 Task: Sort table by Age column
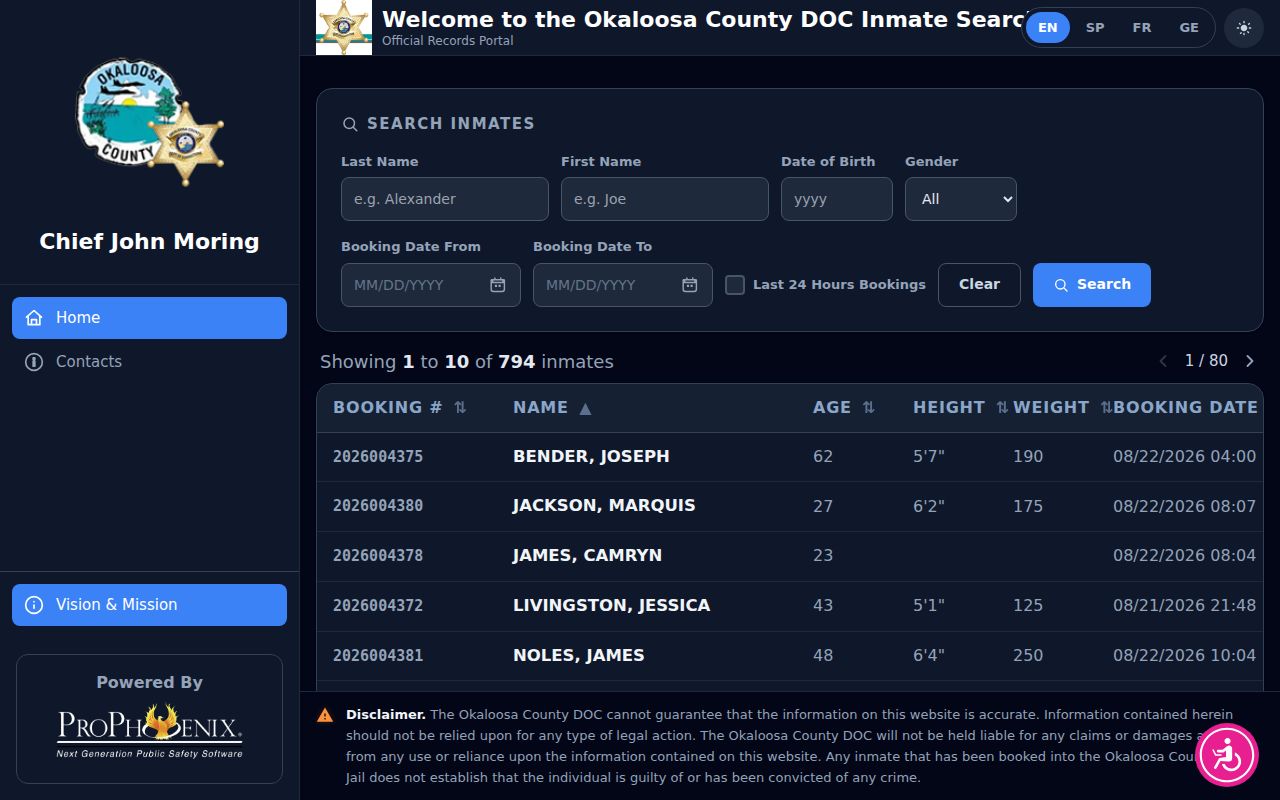[x=844, y=407]
